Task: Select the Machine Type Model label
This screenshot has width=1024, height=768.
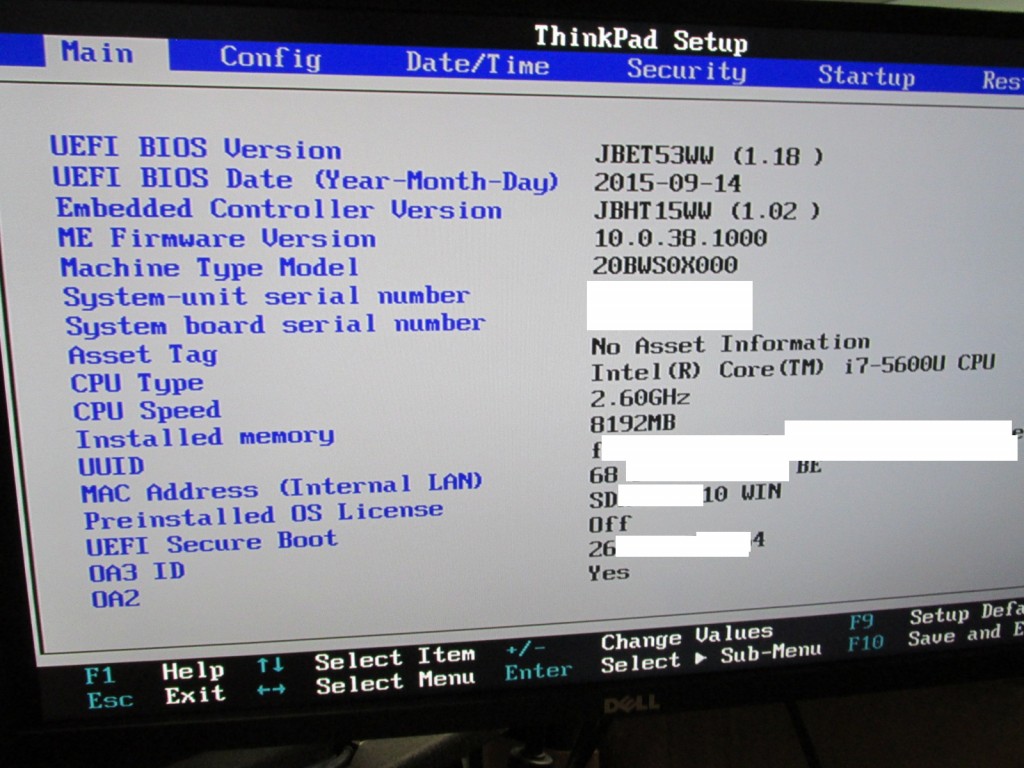Action: point(210,267)
